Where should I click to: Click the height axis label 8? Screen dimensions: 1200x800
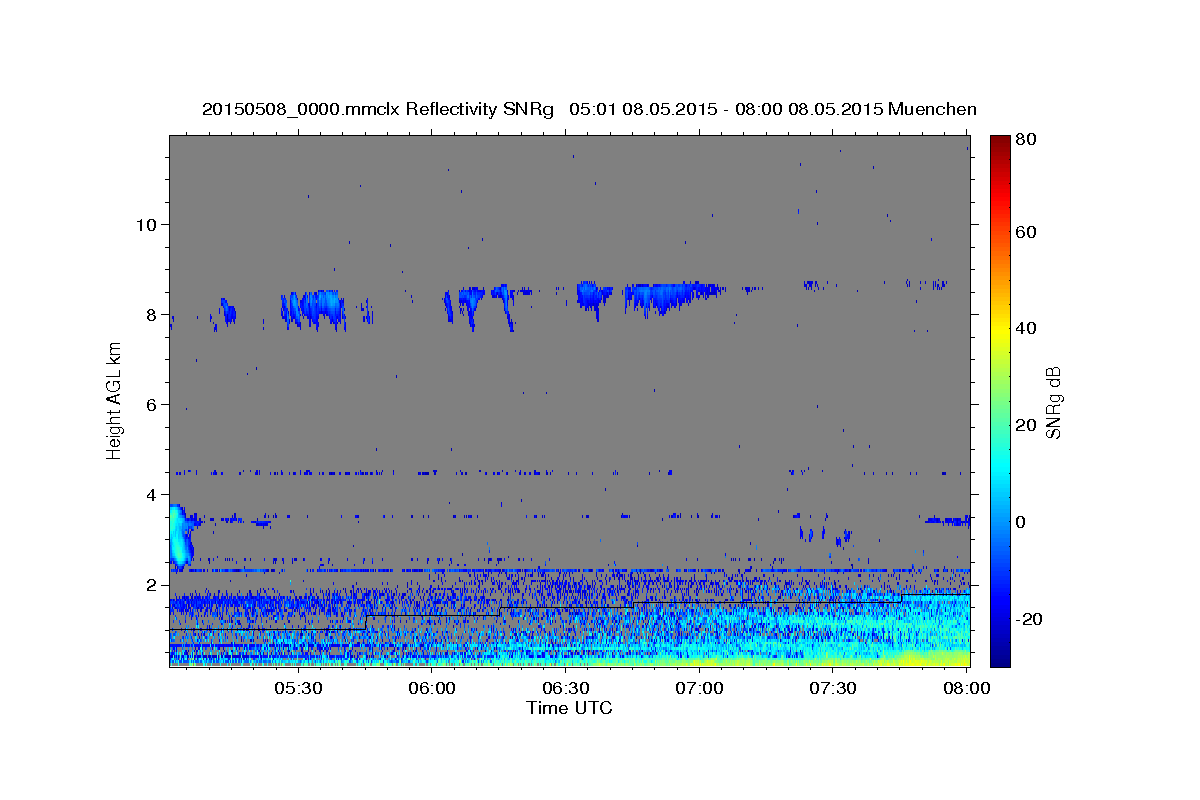pos(151,314)
